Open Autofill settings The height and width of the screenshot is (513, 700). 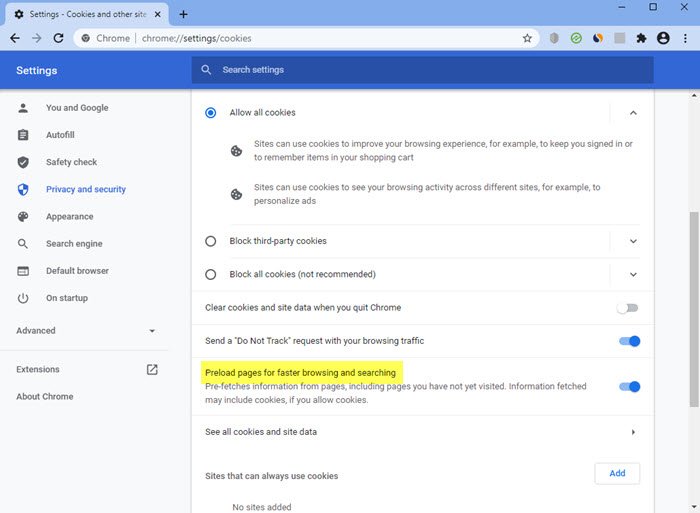(60, 135)
